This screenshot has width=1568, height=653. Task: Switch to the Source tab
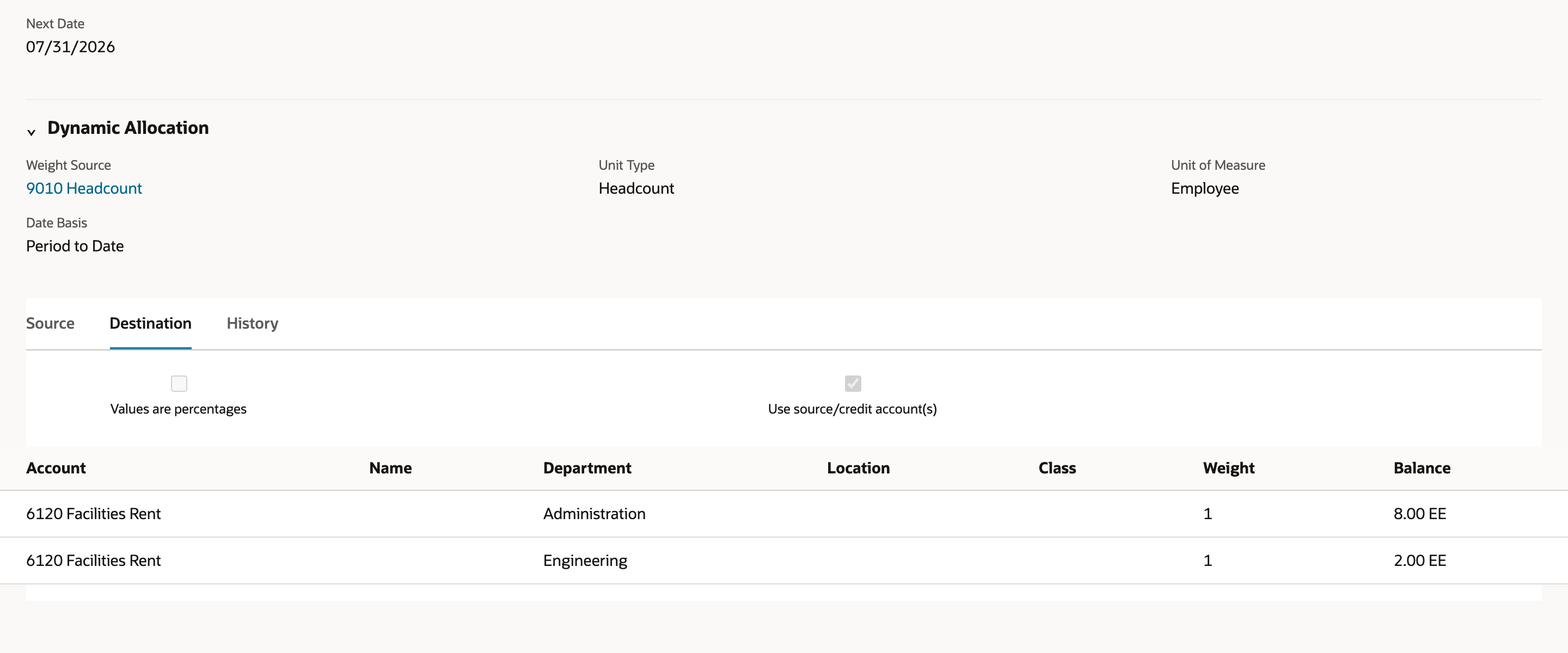50,323
